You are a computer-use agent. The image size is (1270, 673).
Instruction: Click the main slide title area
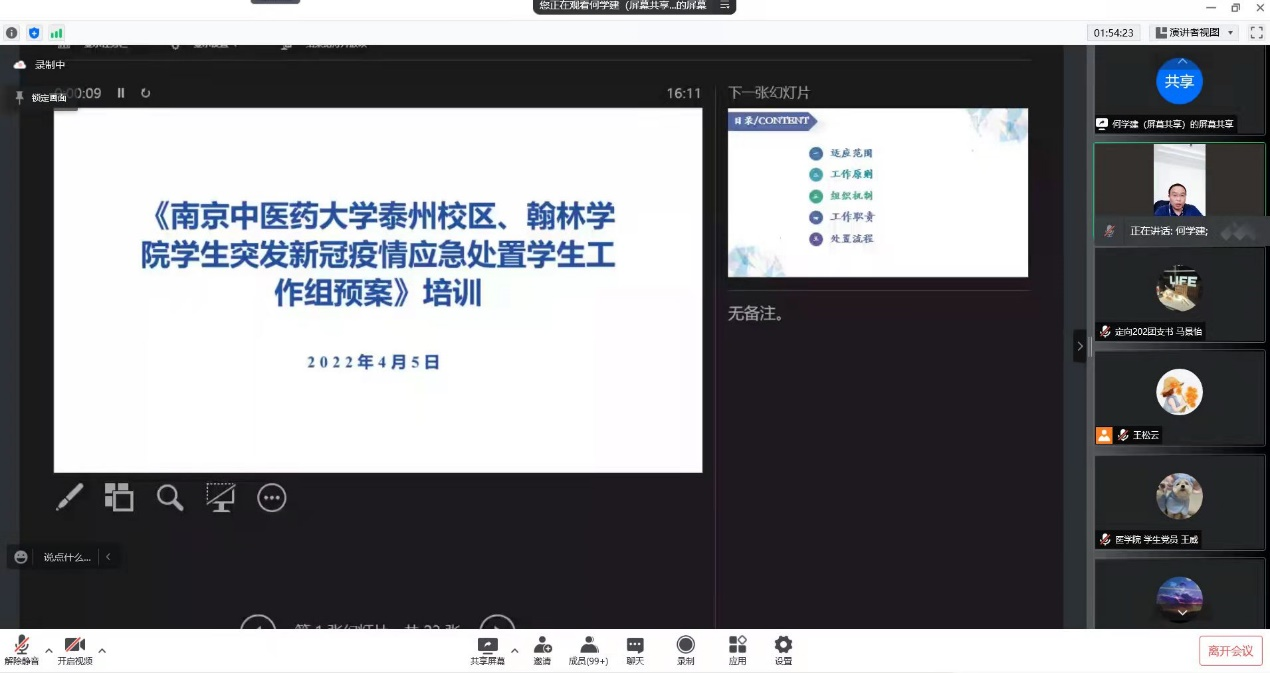[x=378, y=254]
